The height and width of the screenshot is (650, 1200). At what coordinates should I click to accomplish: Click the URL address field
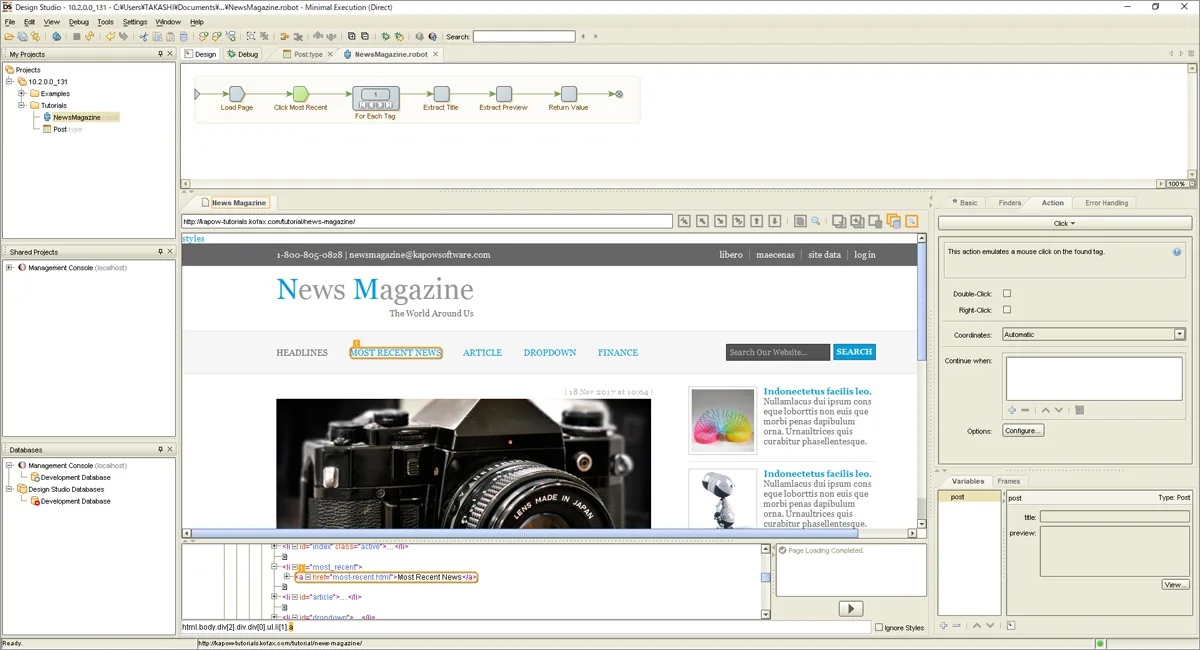[x=426, y=222]
